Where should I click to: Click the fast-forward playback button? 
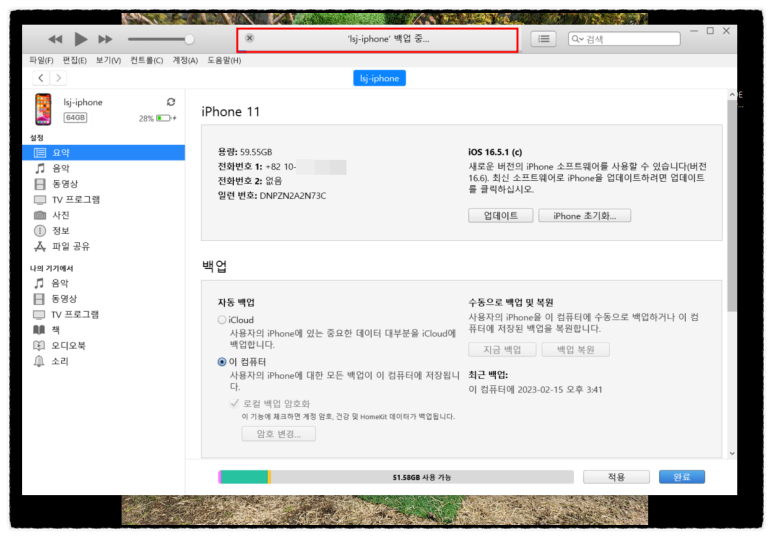coord(105,39)
